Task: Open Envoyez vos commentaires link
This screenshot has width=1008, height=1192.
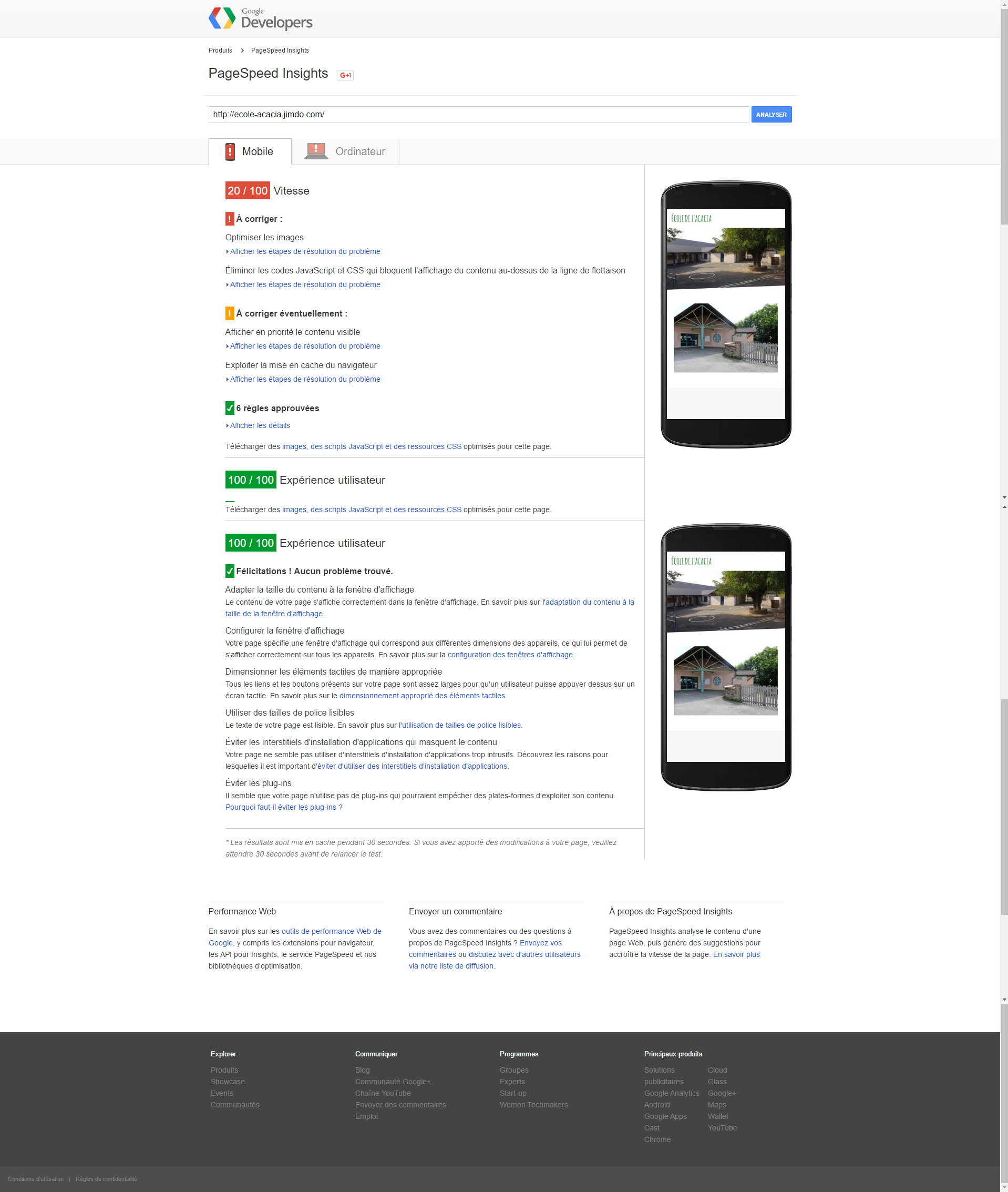Action: coord(485,949)
